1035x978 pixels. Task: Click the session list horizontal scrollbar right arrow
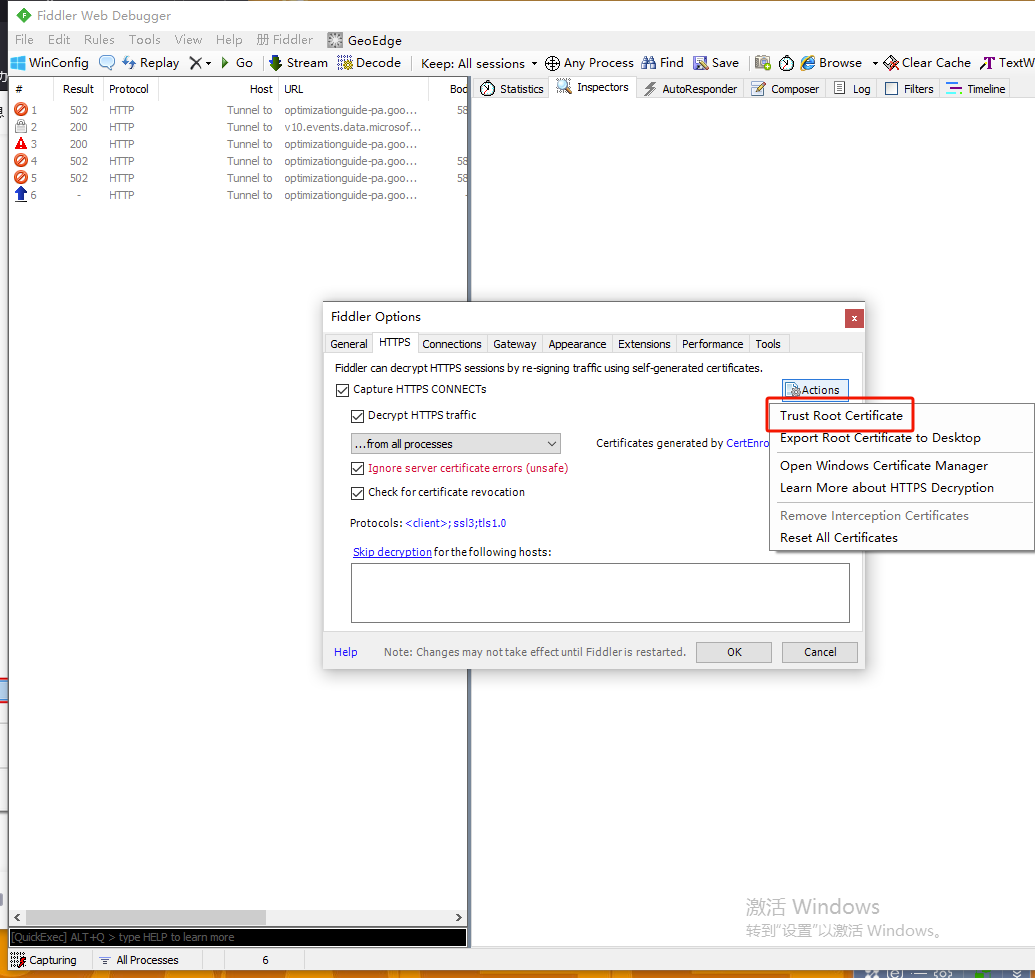pyautogui.click(x=459, y=917)
